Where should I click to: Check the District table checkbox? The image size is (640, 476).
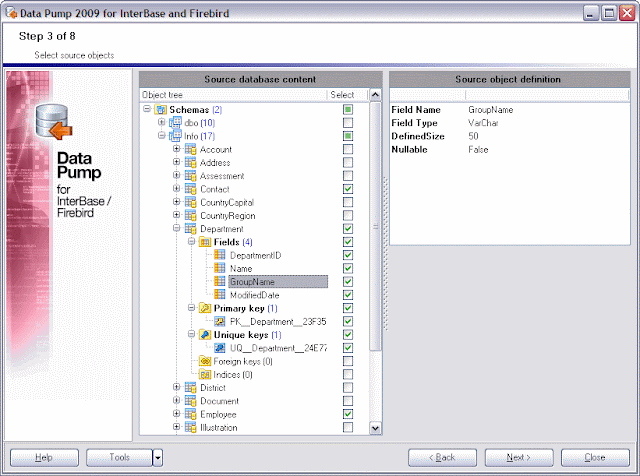coord(348,387)
